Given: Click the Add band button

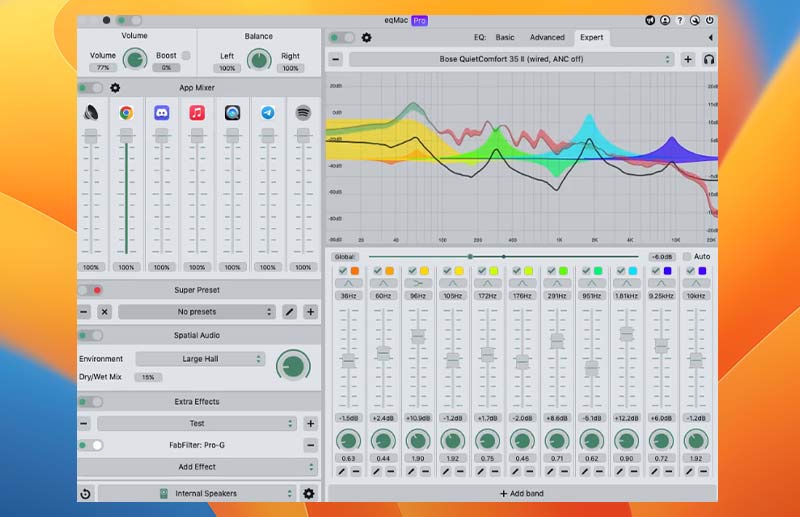Looking at the screenshot, I should 521,494.
